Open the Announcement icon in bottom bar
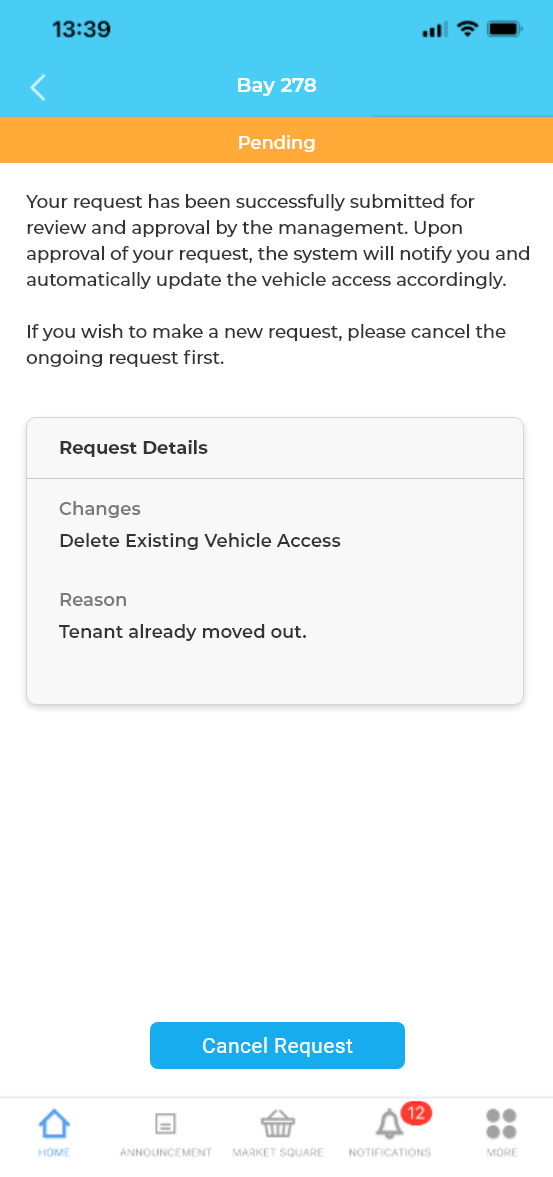The width and height of the screenshot is (553, 1177). tap(165, 1124)
